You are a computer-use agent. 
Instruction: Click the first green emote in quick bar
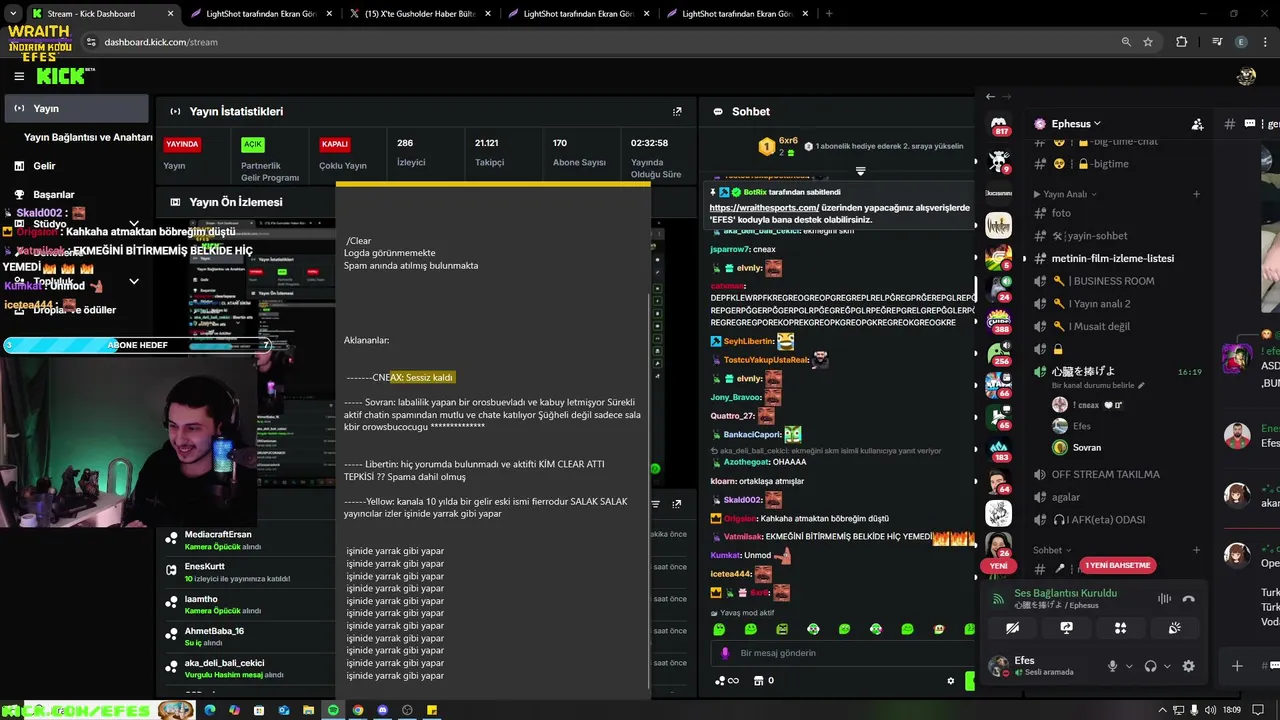point(719,629)
